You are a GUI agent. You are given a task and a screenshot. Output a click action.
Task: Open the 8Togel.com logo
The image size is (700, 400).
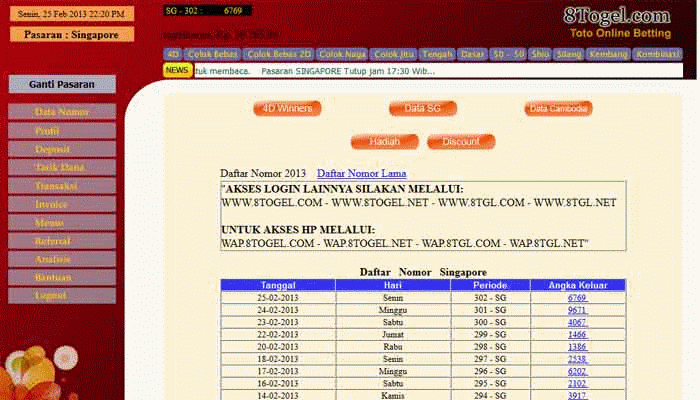(x=617, y=16)
